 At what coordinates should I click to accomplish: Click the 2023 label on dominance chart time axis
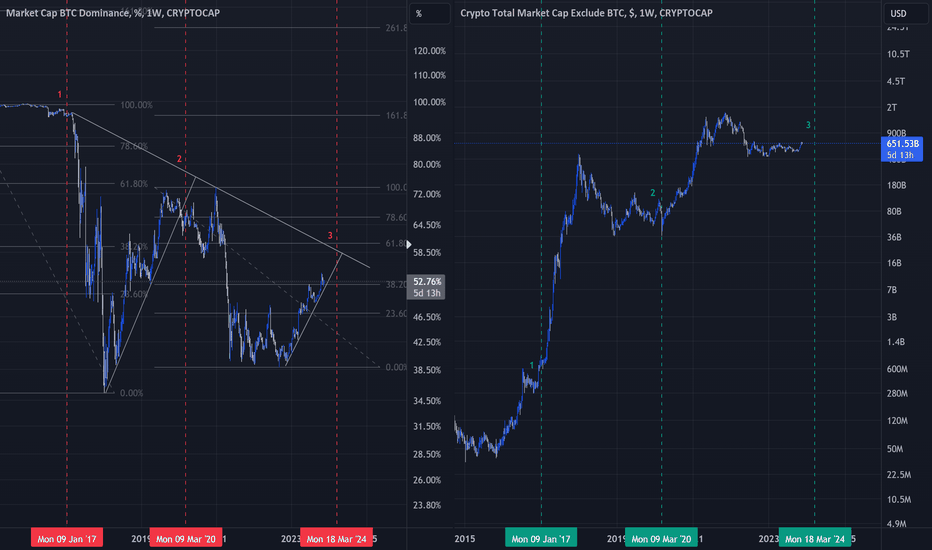pos(291,539)
